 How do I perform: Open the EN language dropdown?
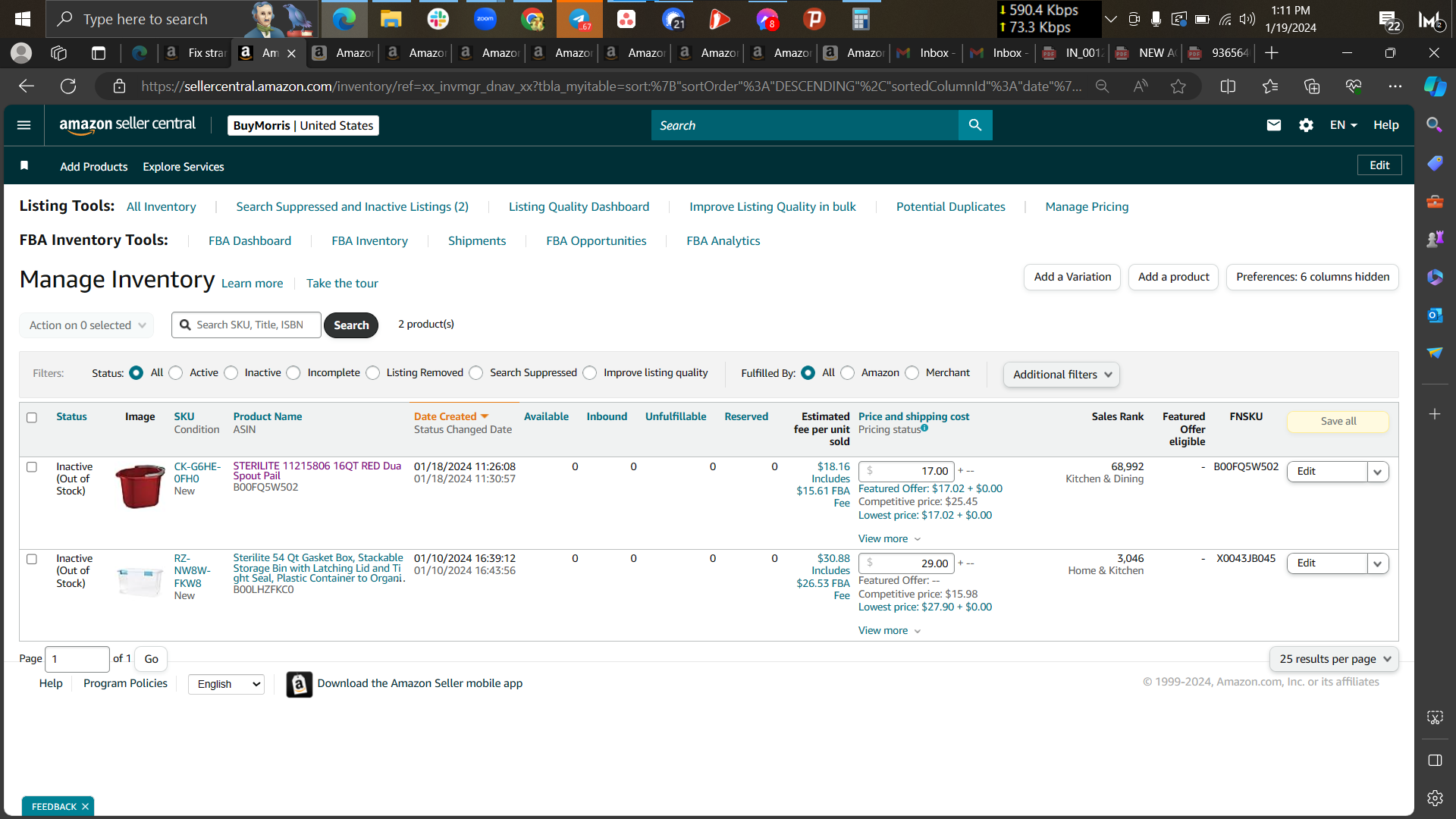pos(1343,125)
